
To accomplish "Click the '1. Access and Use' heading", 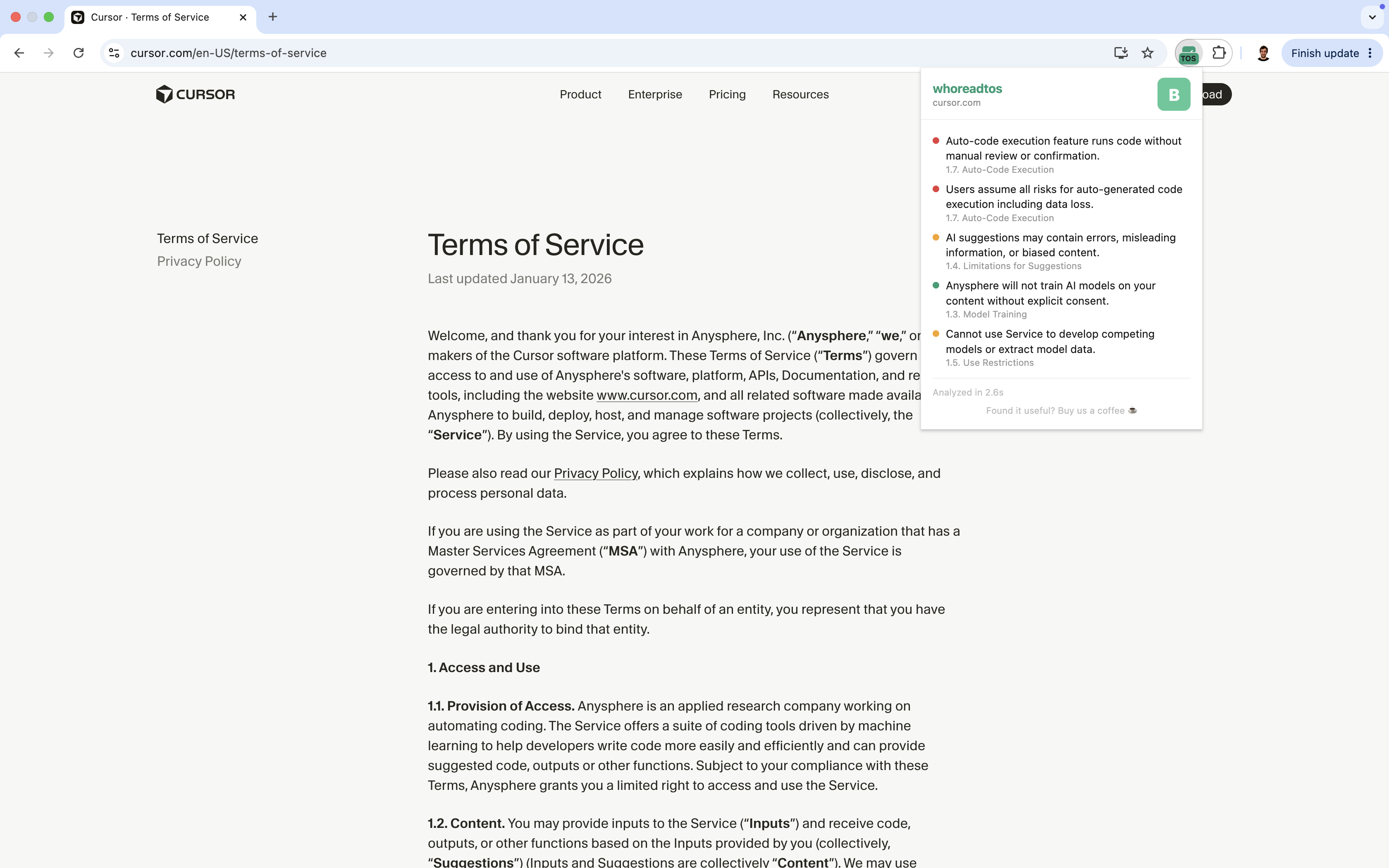I will (x=483, y=667).
